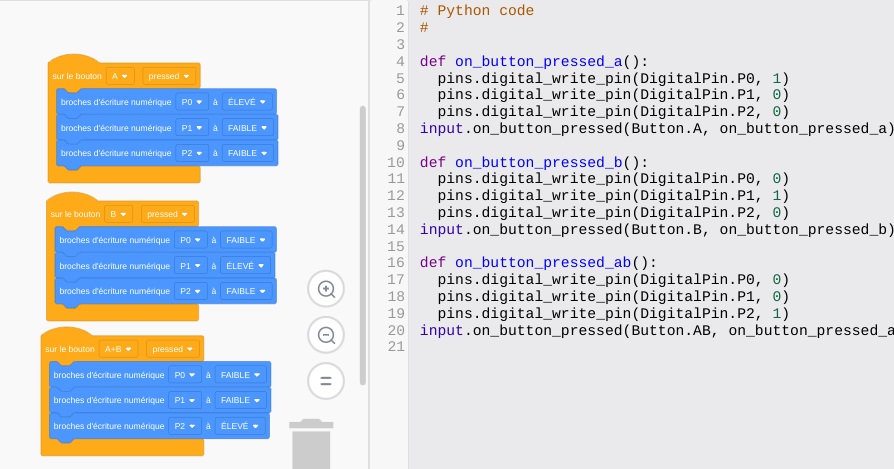Click the workspace vertical scrollbar
The image size is (894, 469).
(363, 245)
